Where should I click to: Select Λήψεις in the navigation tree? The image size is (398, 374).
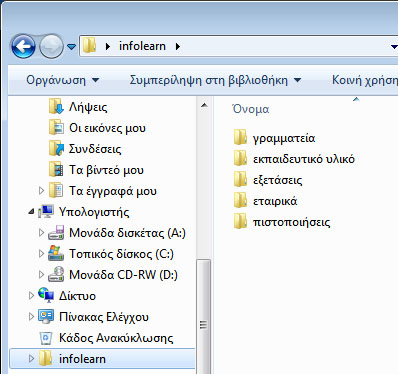(88, 107)
